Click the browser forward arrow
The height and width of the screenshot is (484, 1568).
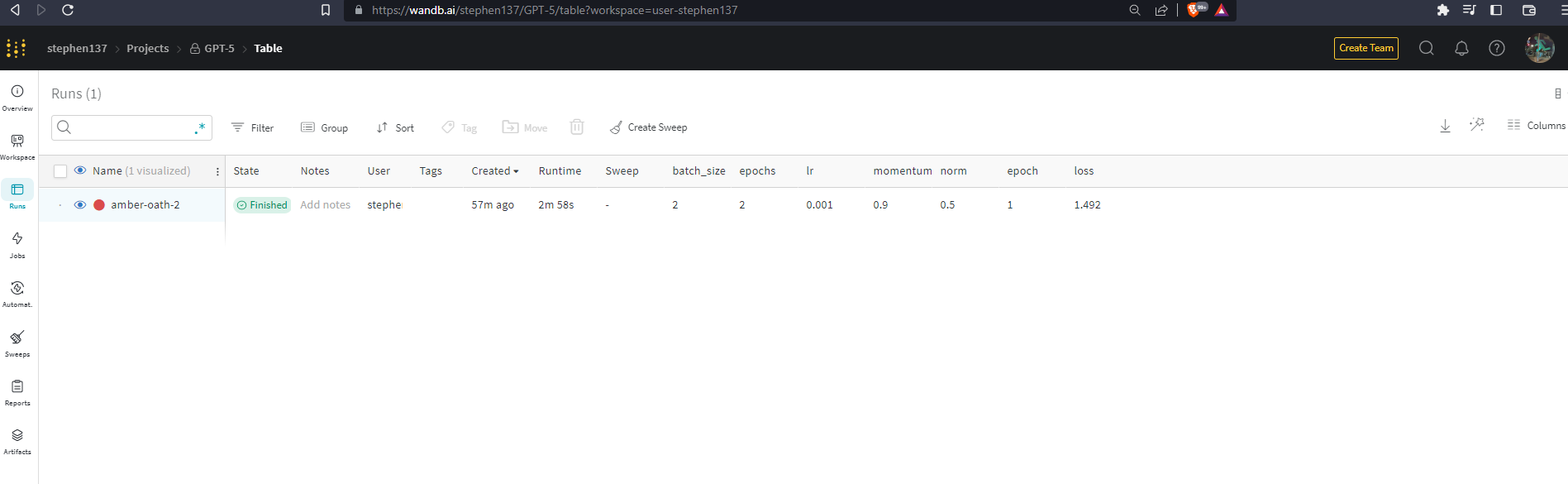click(41, 10)
